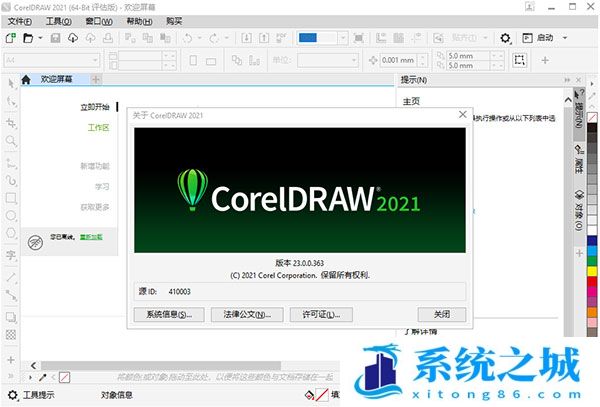Click the green reload link beside offline notice
Image resolution: width=600 pixels, height=407 pixels.
[91, 237]
